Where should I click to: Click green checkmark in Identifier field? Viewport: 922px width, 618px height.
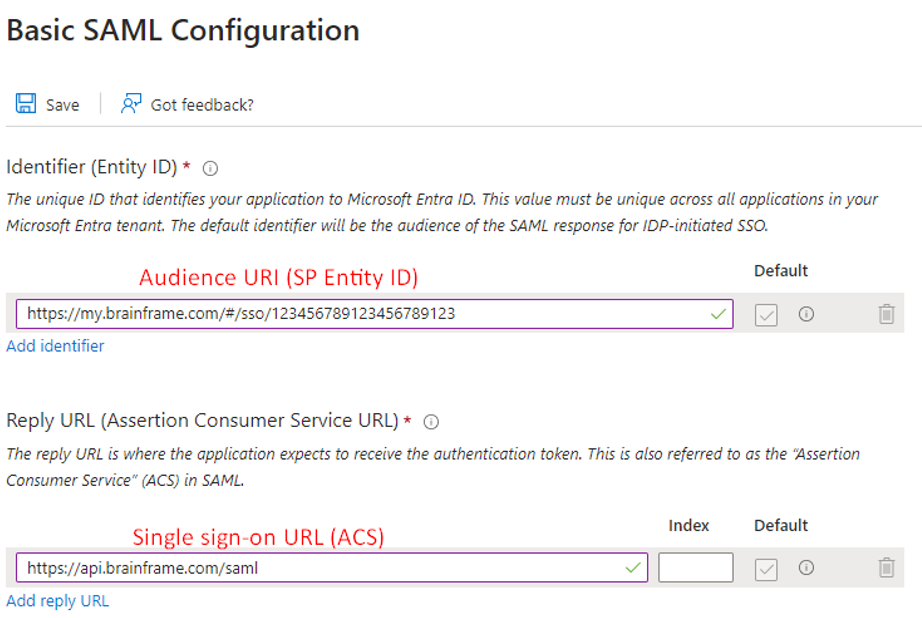point(718,314)
